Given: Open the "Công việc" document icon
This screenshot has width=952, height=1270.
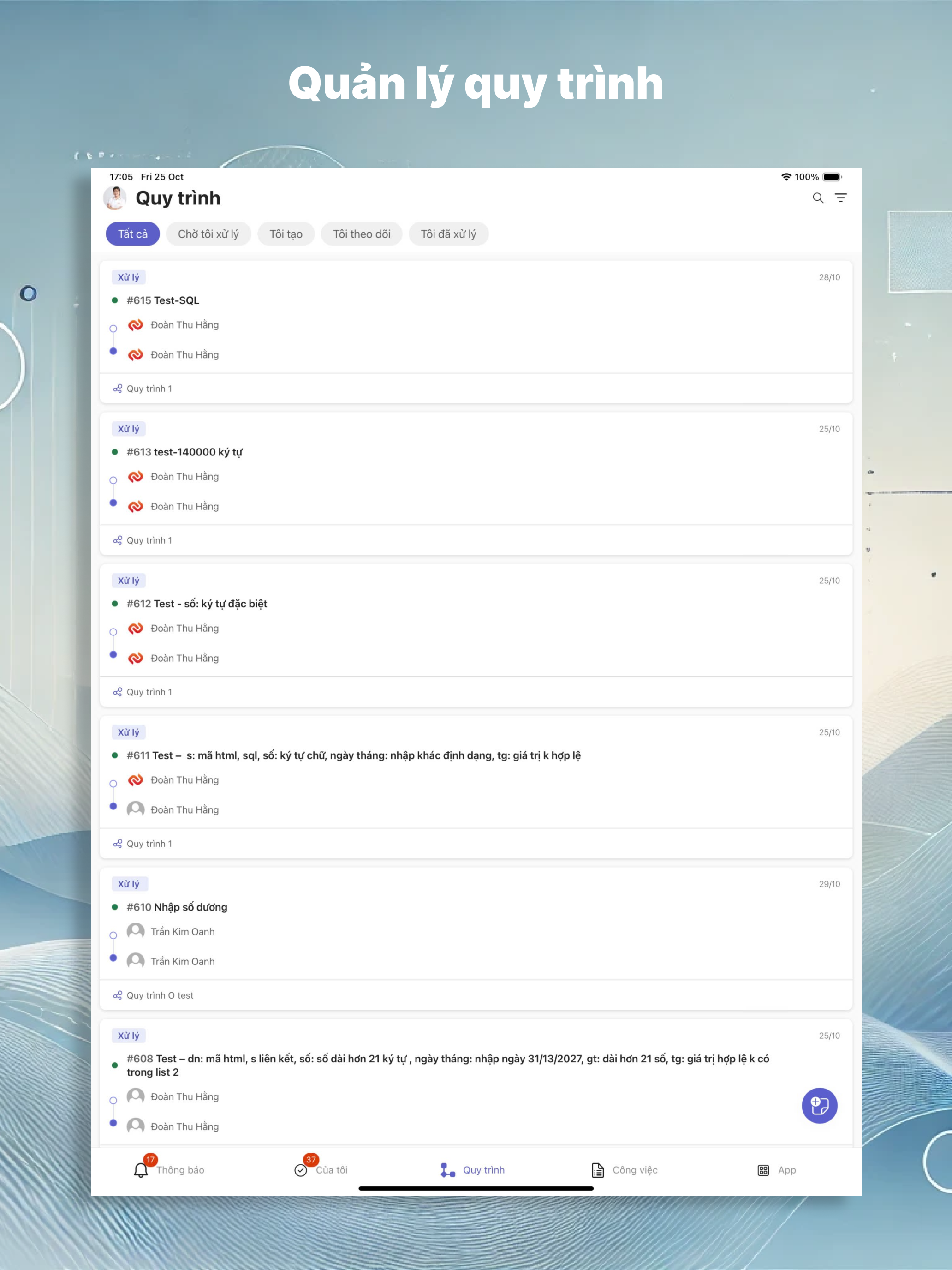Looking at the screenshot, I should point(598,1170).
